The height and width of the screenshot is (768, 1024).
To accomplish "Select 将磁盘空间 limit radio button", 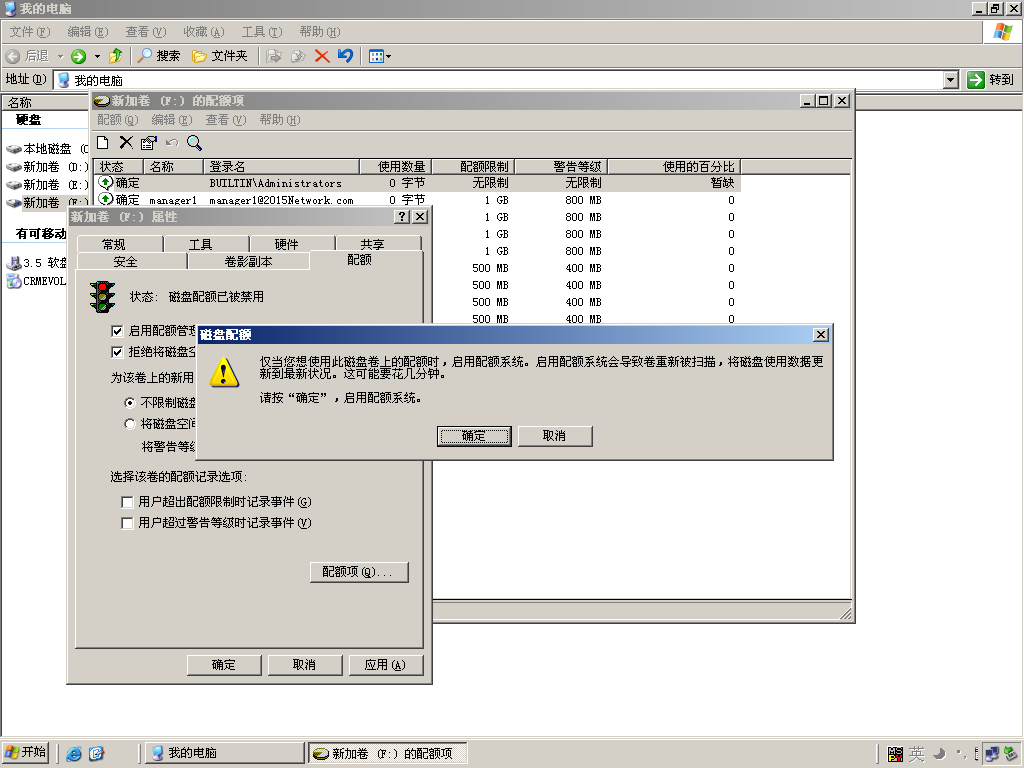I will [130, 424].
